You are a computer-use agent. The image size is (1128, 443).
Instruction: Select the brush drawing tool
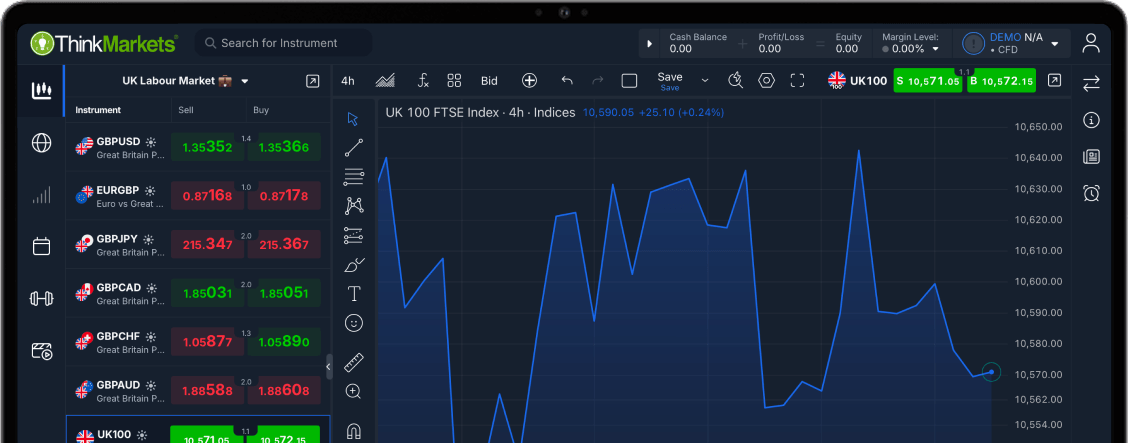point(354,265)
